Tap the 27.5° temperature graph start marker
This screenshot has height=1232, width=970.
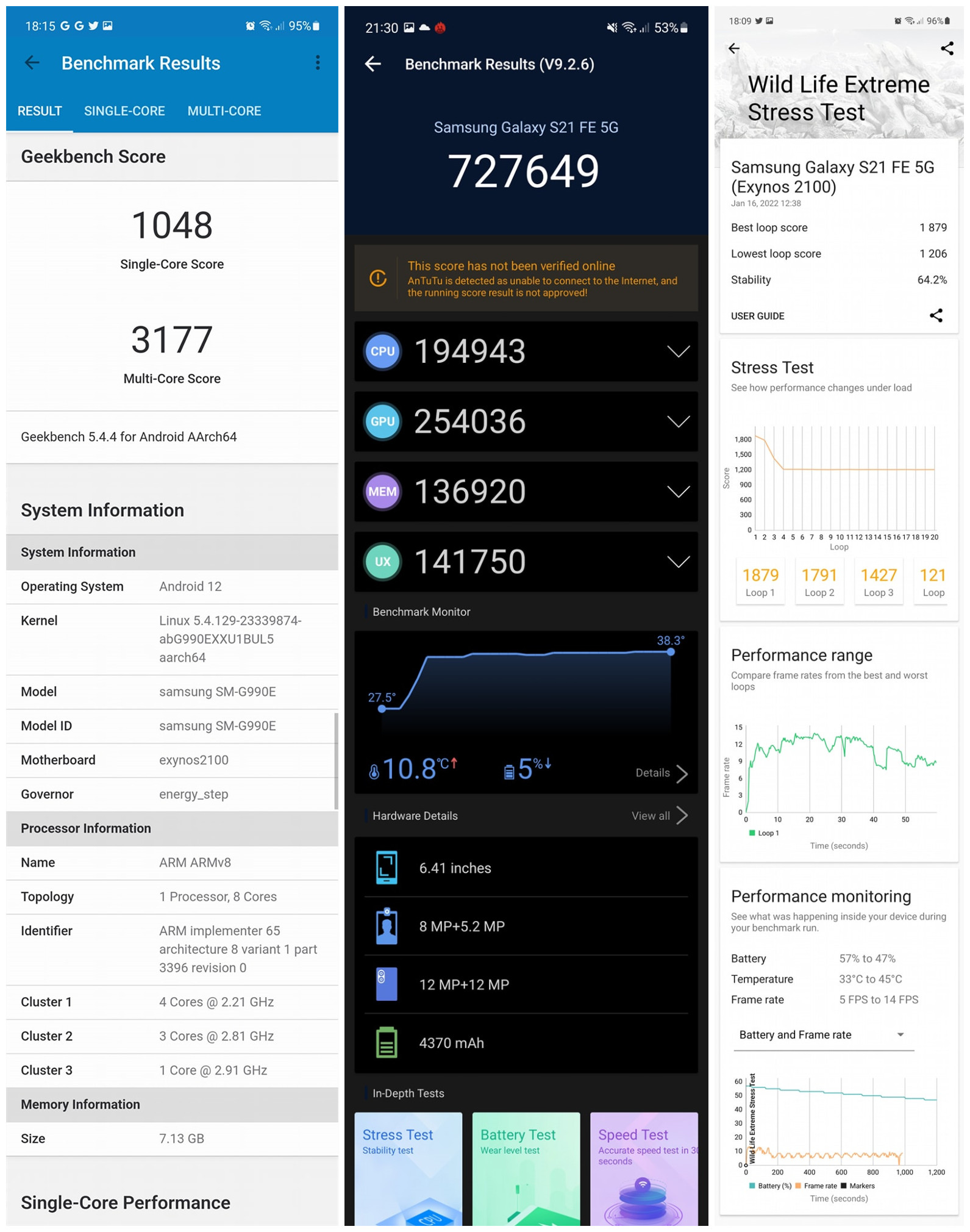(x=382, y=709)
